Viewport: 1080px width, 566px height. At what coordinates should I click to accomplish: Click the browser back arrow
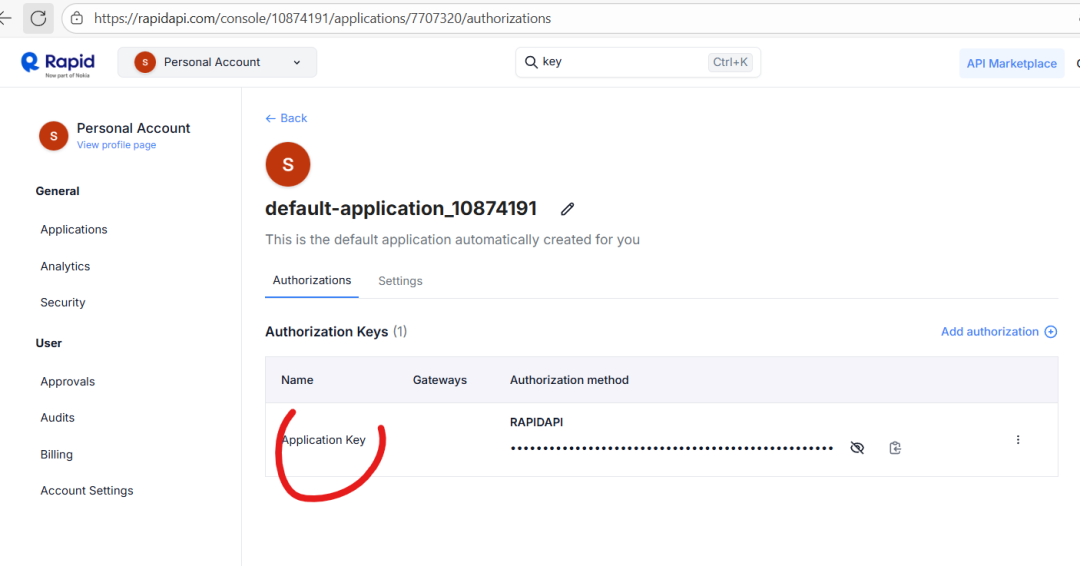tap(6, 19)
